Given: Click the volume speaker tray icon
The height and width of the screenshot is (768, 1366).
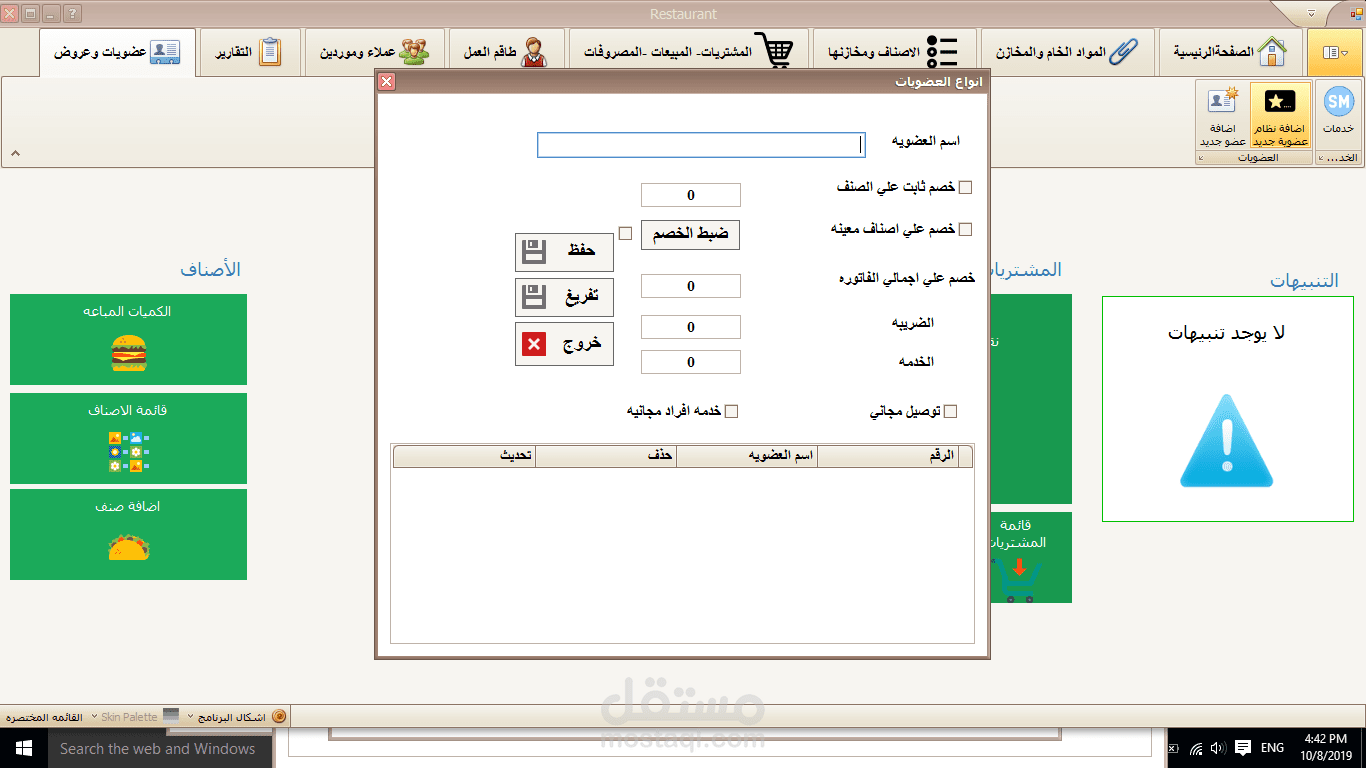Looking at the screenshot, I should tap(1218, 748).
